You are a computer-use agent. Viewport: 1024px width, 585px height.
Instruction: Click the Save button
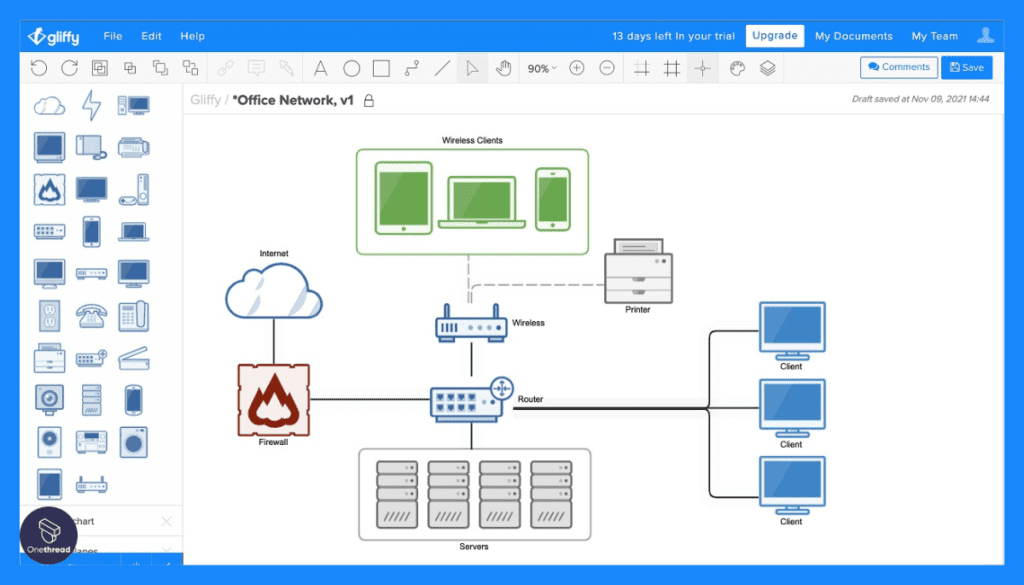pos(967,67)
